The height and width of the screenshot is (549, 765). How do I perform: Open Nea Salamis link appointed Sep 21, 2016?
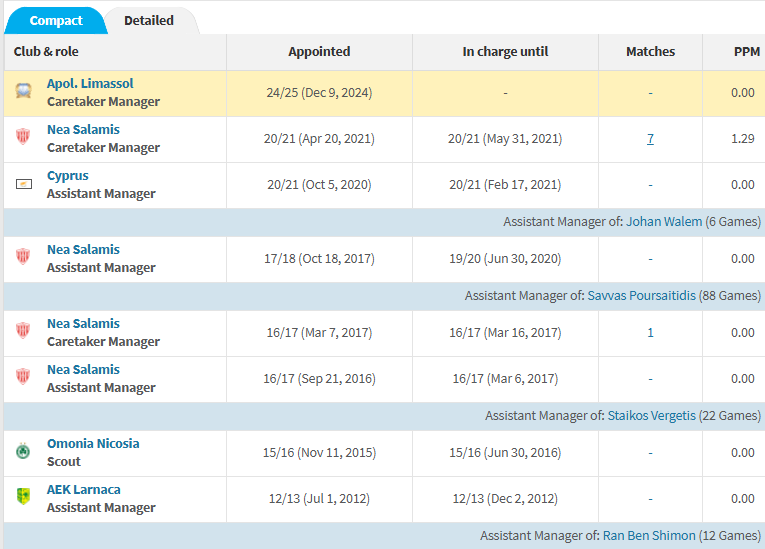point(83,369)
